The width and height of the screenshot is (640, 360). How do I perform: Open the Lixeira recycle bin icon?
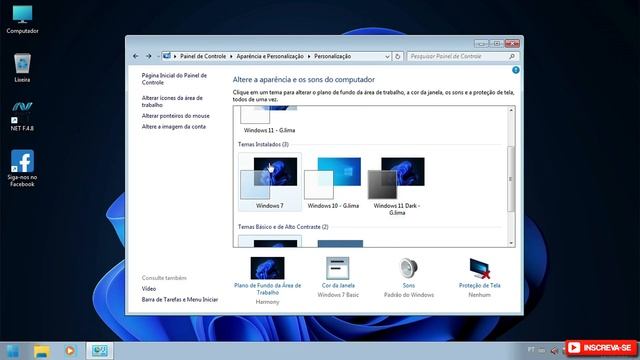(22, 68)
